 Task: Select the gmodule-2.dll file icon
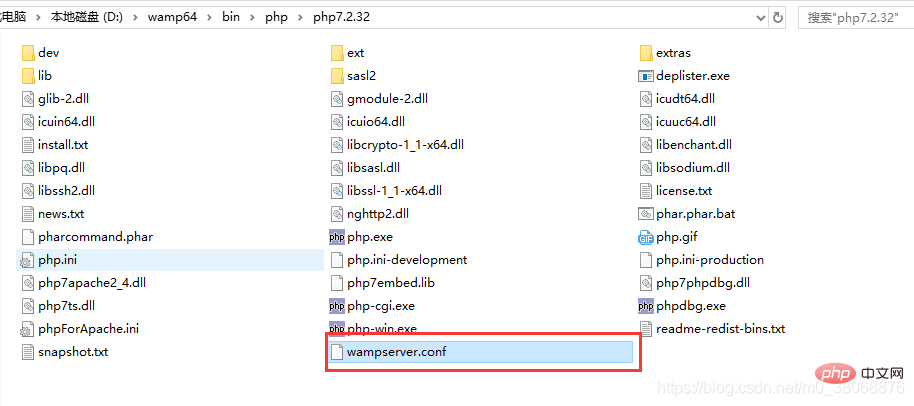(x=337, y=99)
